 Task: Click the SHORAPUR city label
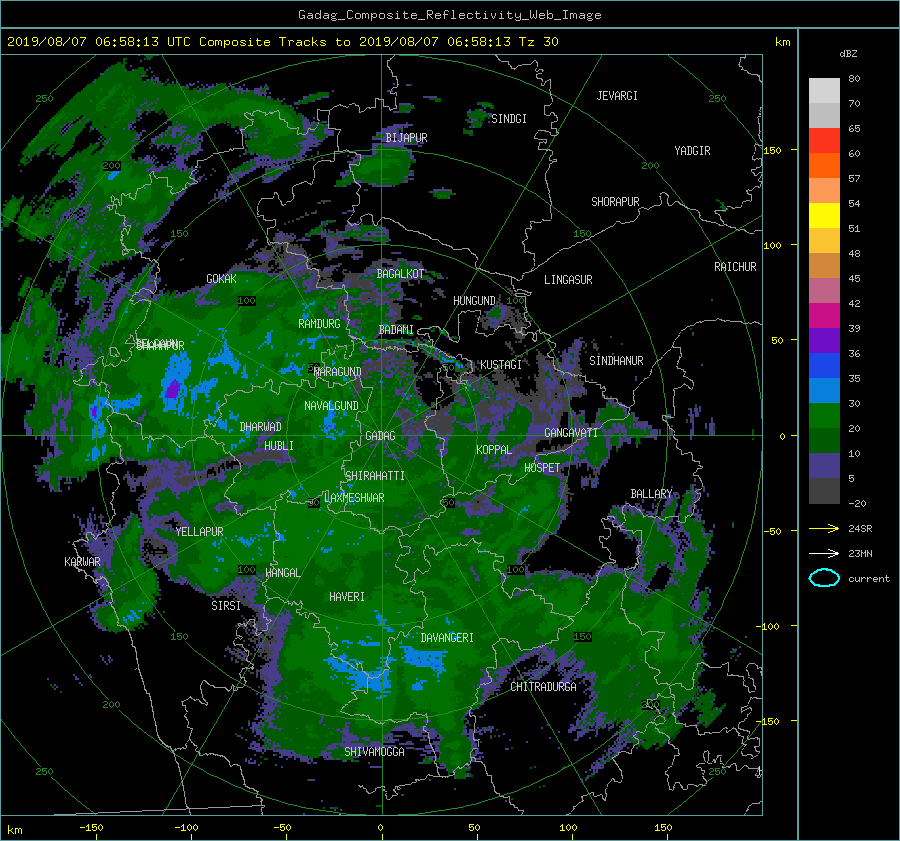point(615,202)
